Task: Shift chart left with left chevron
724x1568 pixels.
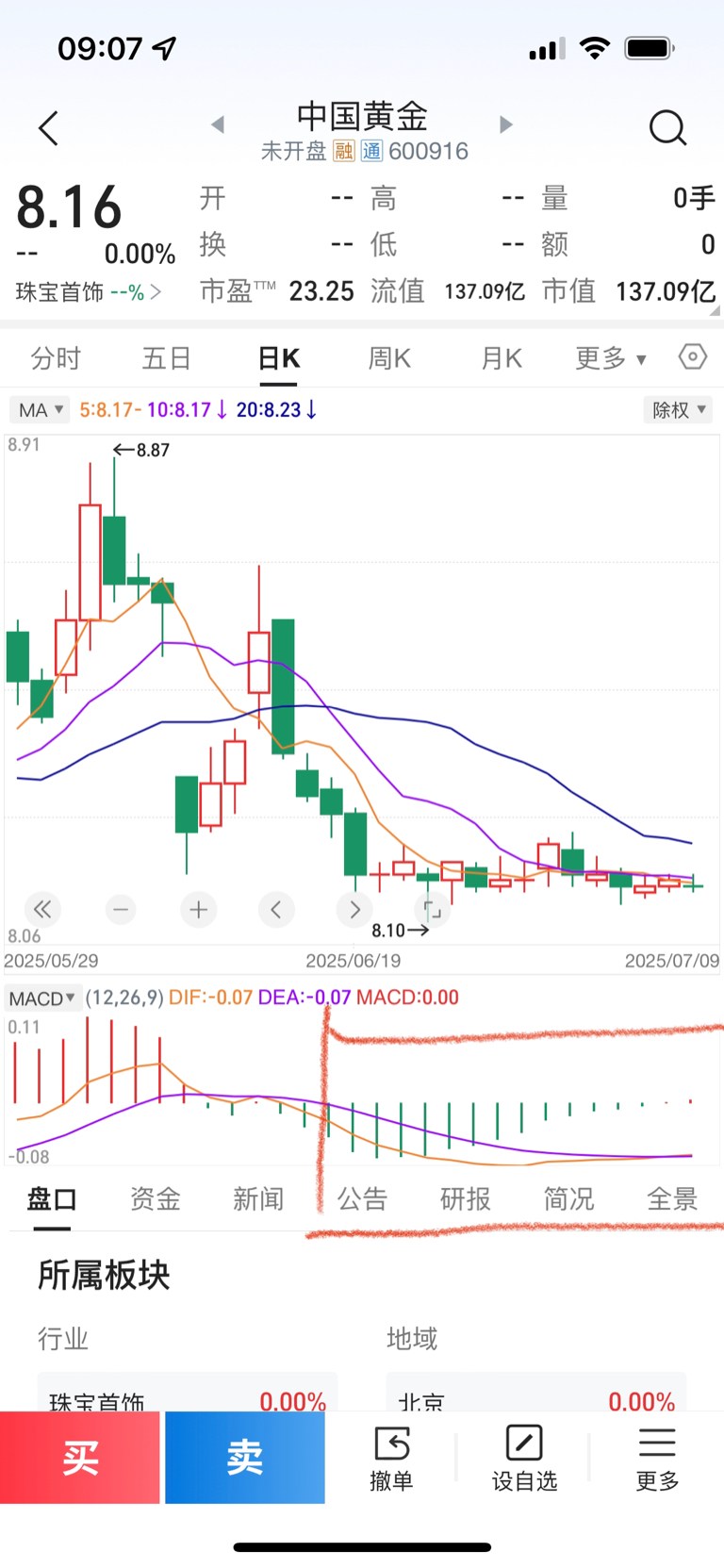Action: 276,910
